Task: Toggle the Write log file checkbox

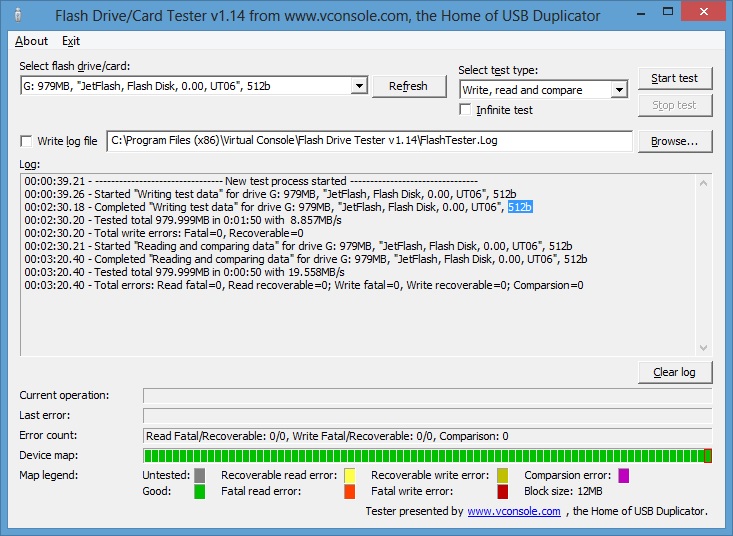Action: click(27, 141)
